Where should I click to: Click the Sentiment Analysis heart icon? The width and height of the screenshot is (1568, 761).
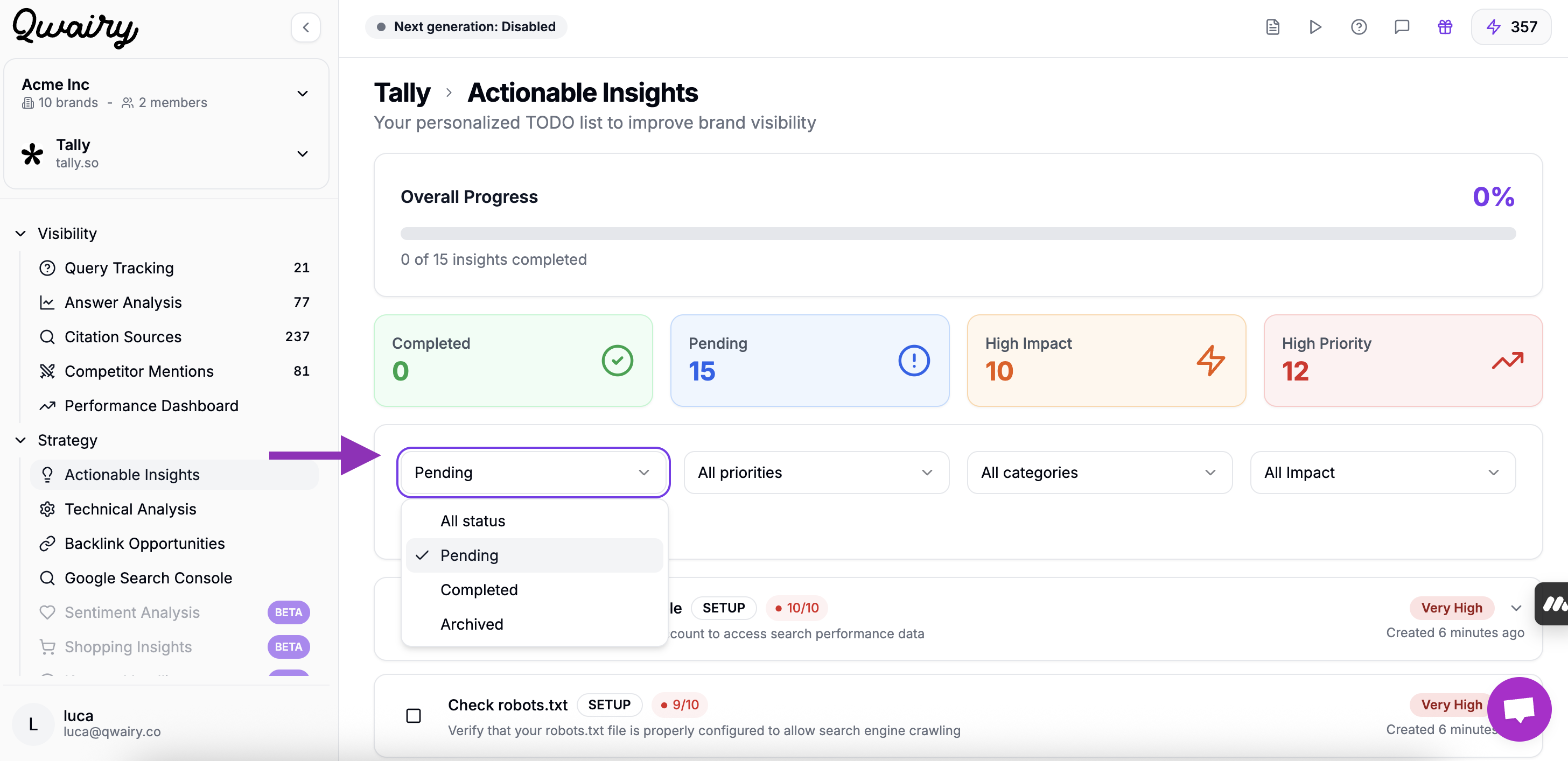click(x=47, y=612)
